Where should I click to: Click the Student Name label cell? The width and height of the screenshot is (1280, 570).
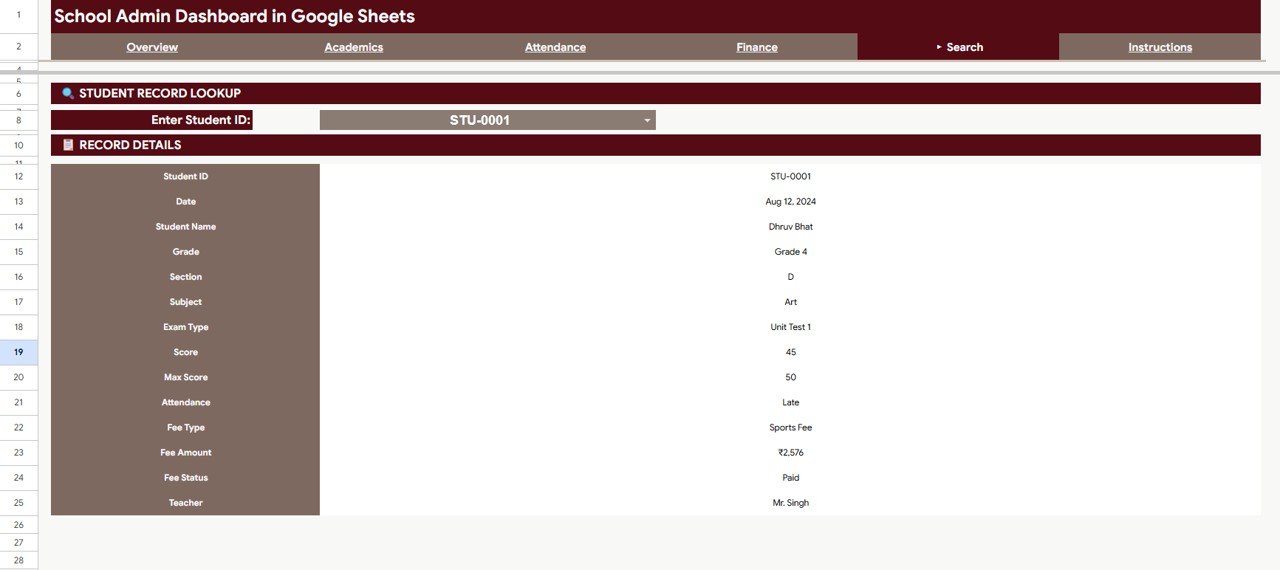click(x=185, y=226)
